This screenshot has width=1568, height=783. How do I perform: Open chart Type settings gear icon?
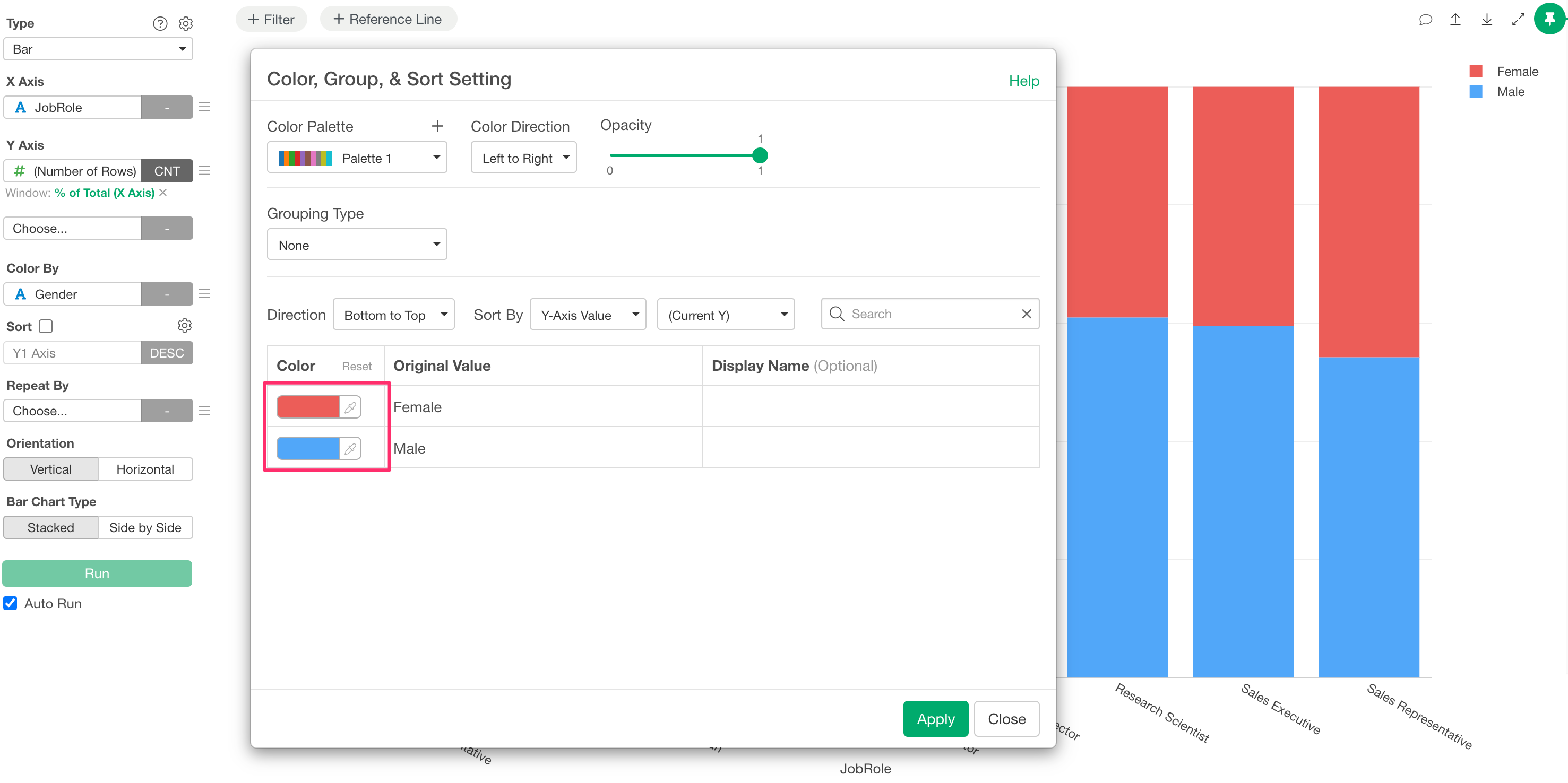185,23
